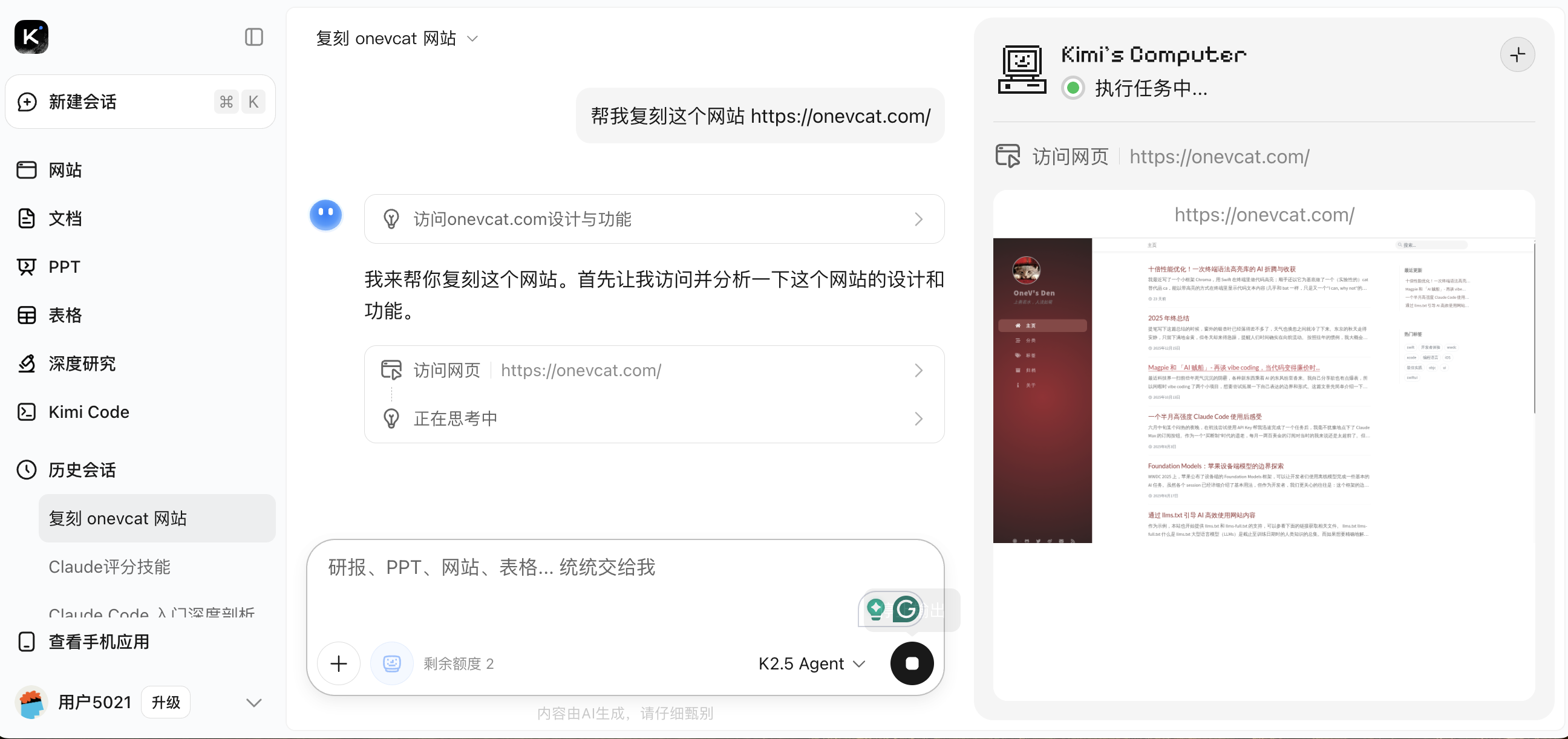Expand the user account chevron at bottom
The height and width of the screenshot is (739, 1568).
pyautogui.click(x=254, y=703)
